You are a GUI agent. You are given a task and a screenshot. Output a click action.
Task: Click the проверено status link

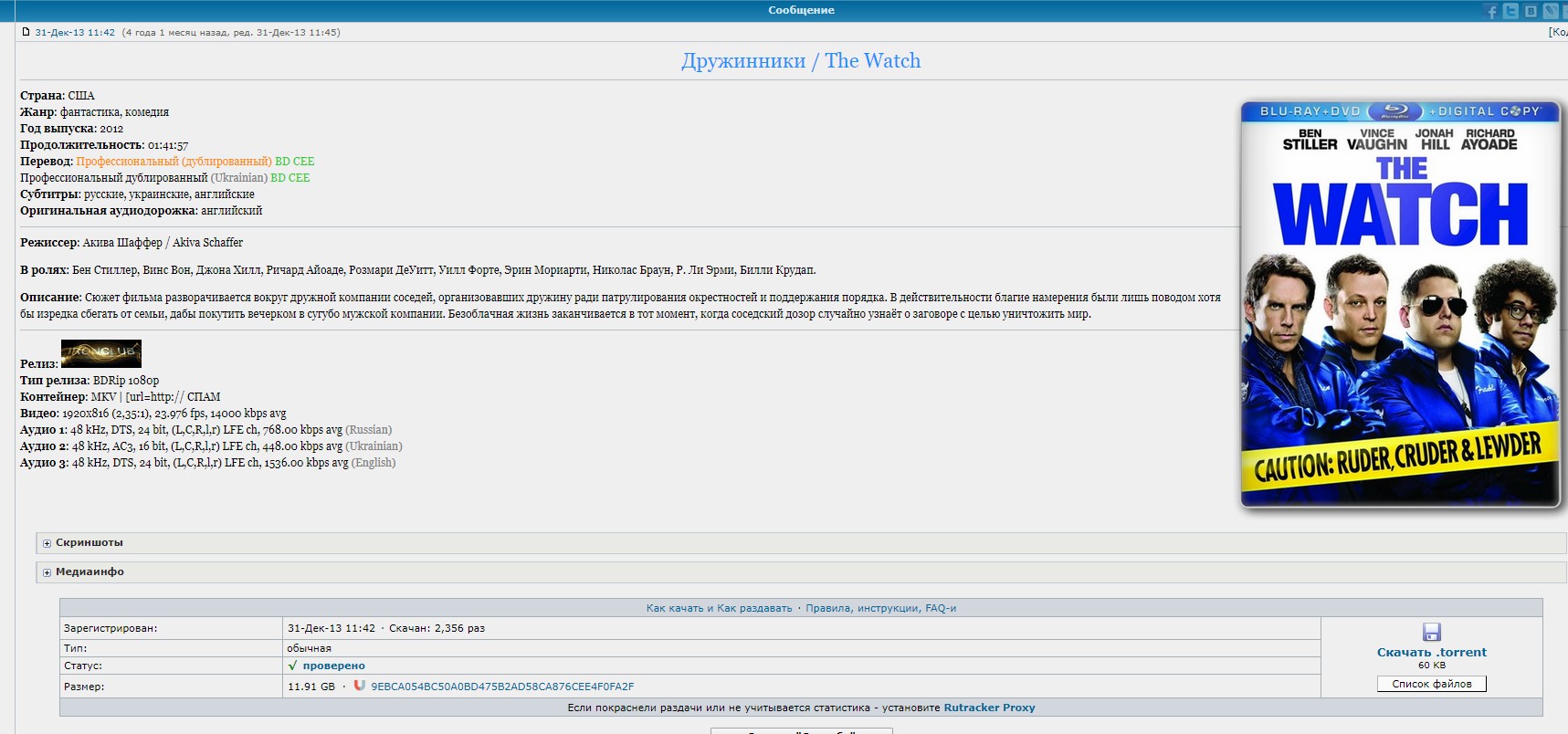333,666
